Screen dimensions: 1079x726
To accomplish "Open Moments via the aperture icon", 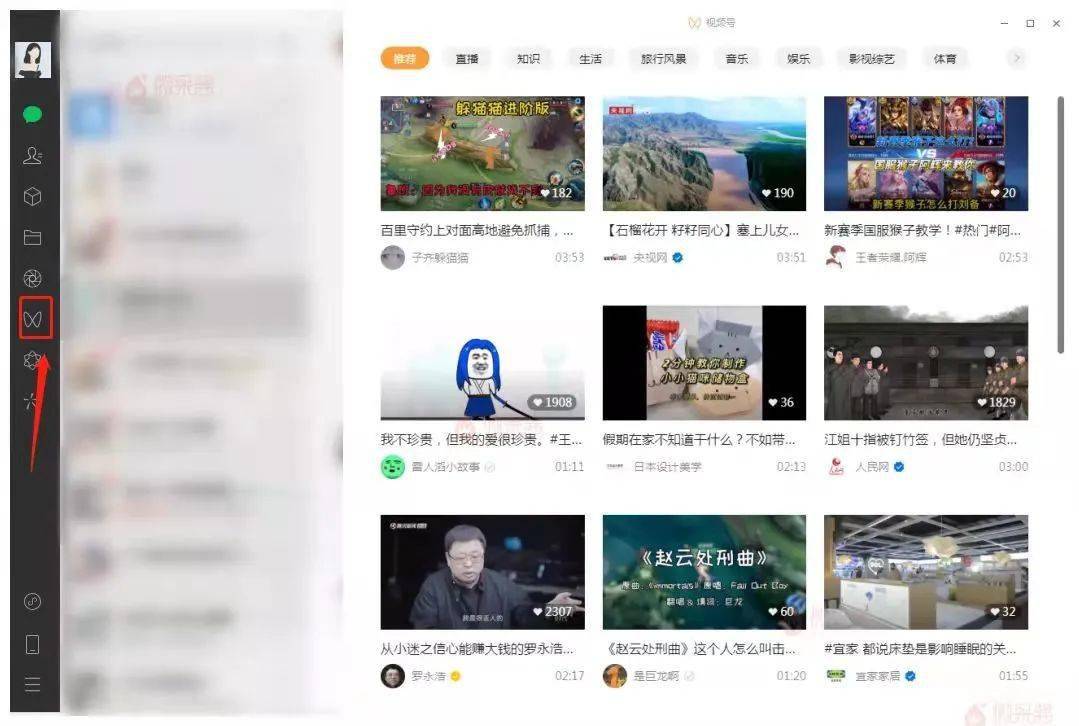I will click(33, 279).
